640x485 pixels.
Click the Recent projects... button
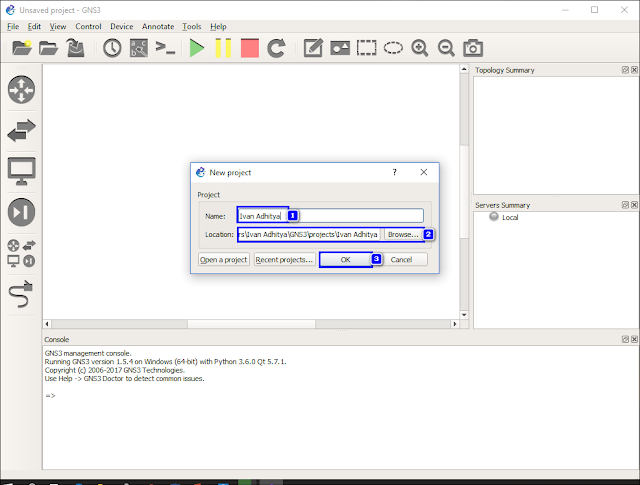(284, 260)
